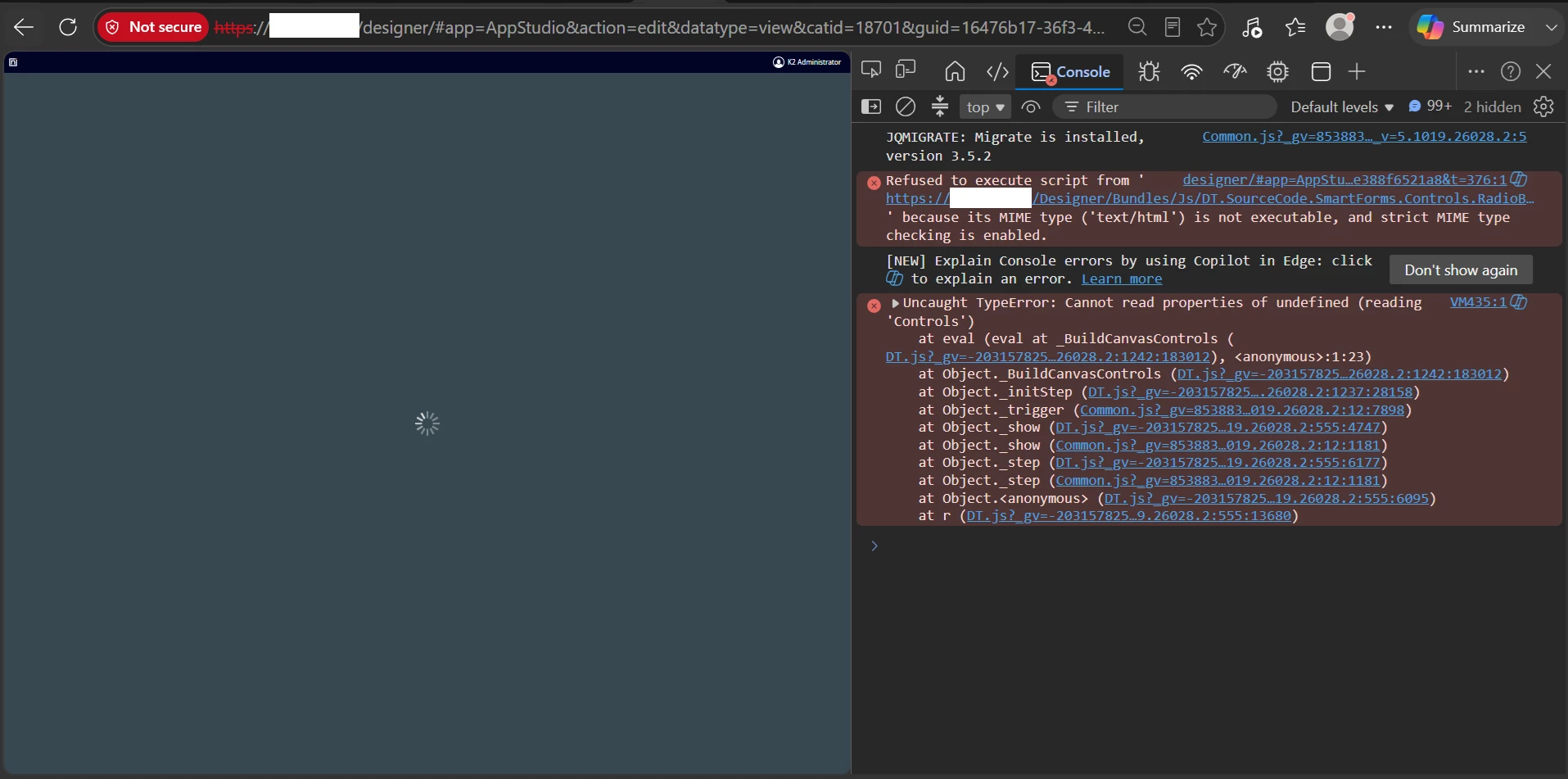Open the music note browser toolbar icon
This screenshot has height=779, width=1568.
[1252, 27]
